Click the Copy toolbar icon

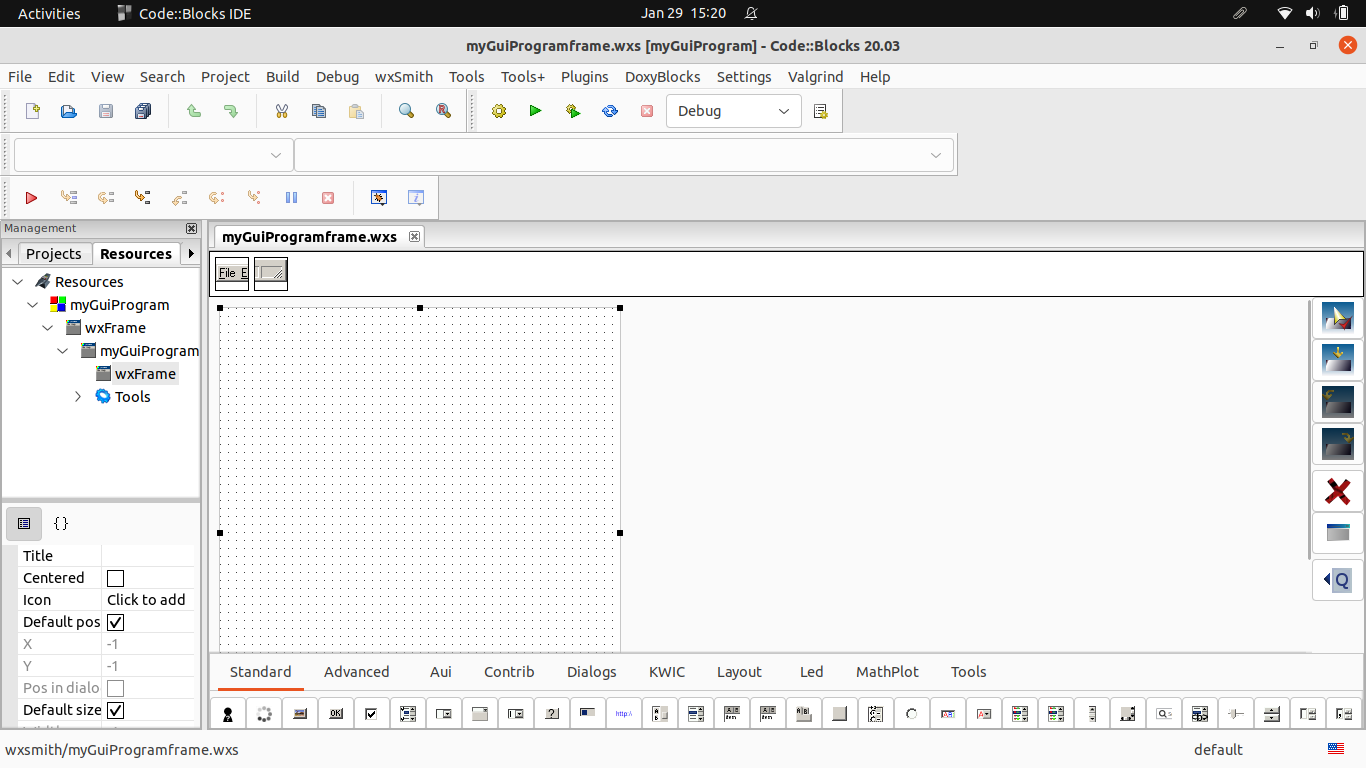319,111
